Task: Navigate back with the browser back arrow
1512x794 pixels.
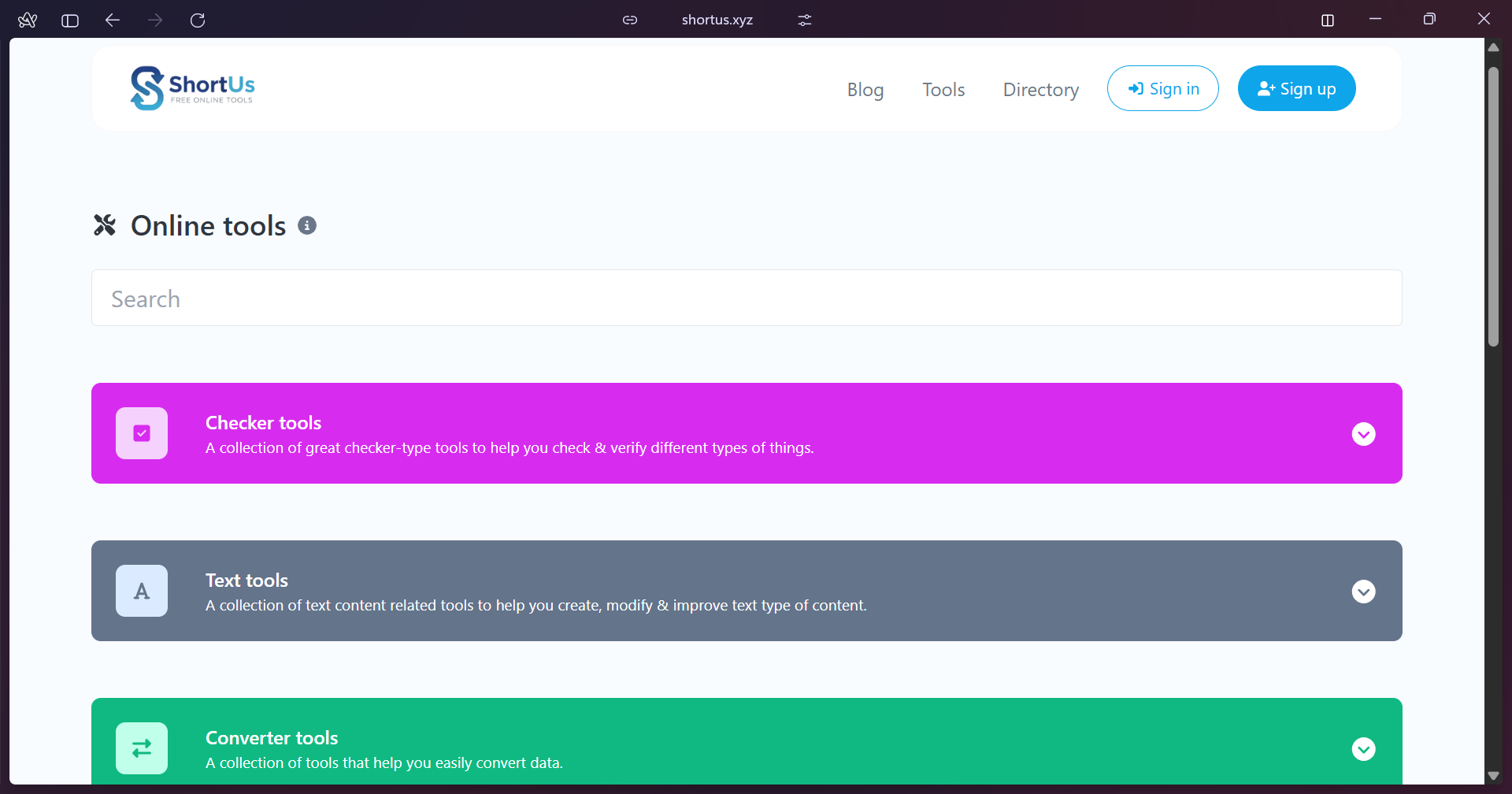Action: 112,20
